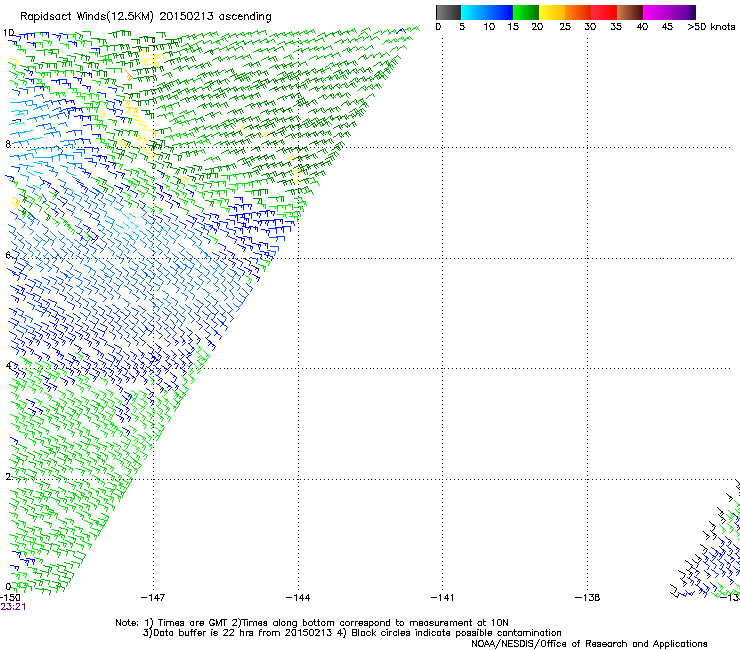Click the orange 25-30 knots legend swatch
The width and height of the screenshot is (740, 650).
pos(578,12)
